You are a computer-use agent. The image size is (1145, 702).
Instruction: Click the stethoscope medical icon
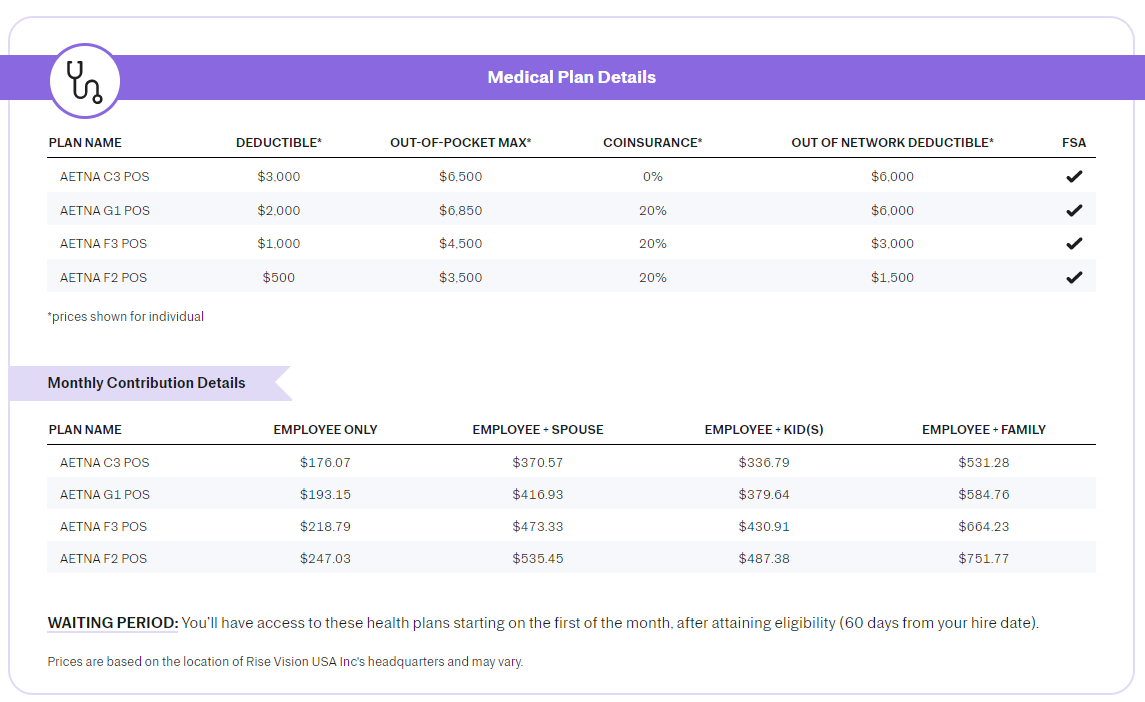85,81
